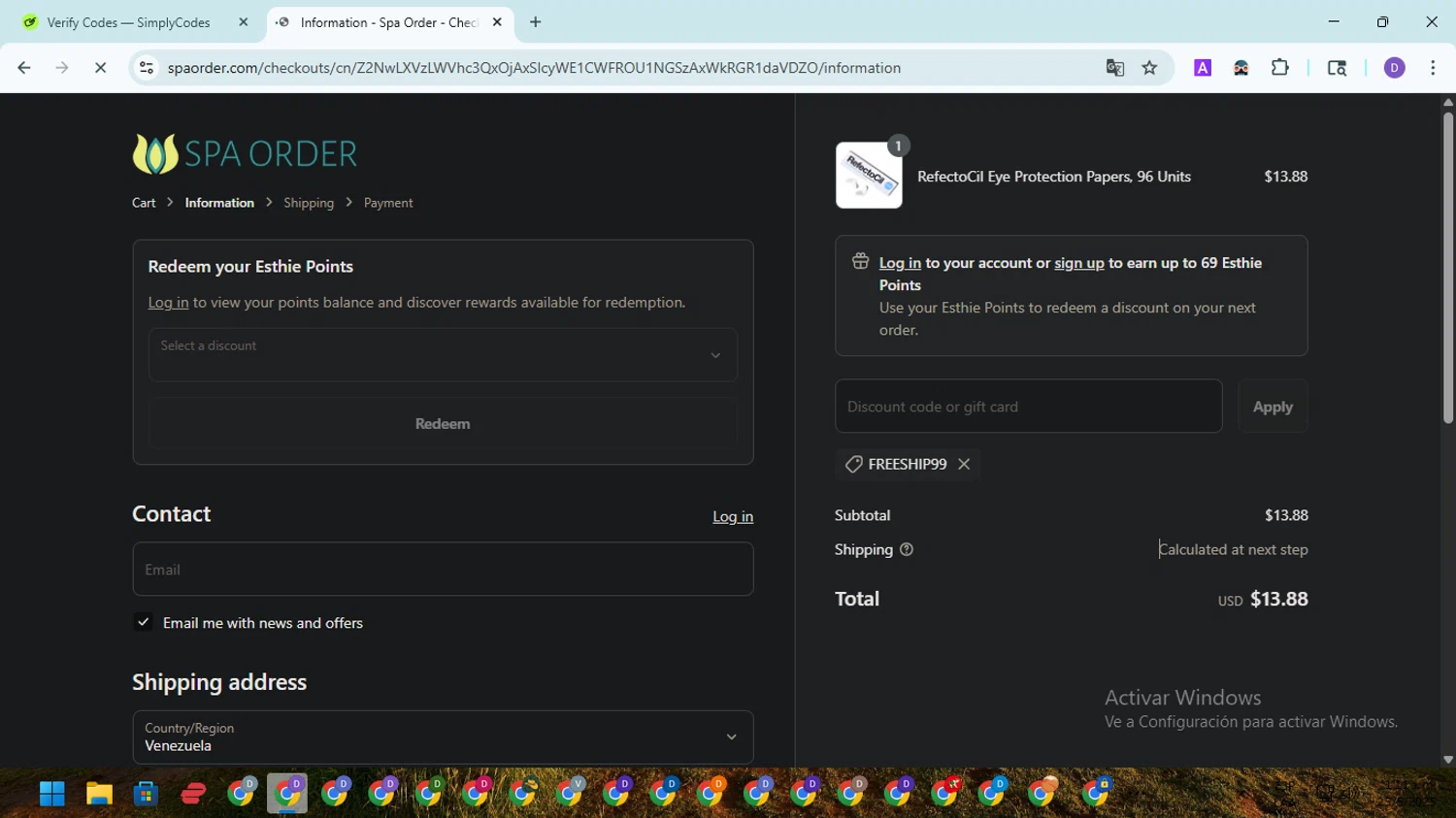Screen dimensions: 1456x818
Task: Click the Redeem button
Action: [443, 424]
